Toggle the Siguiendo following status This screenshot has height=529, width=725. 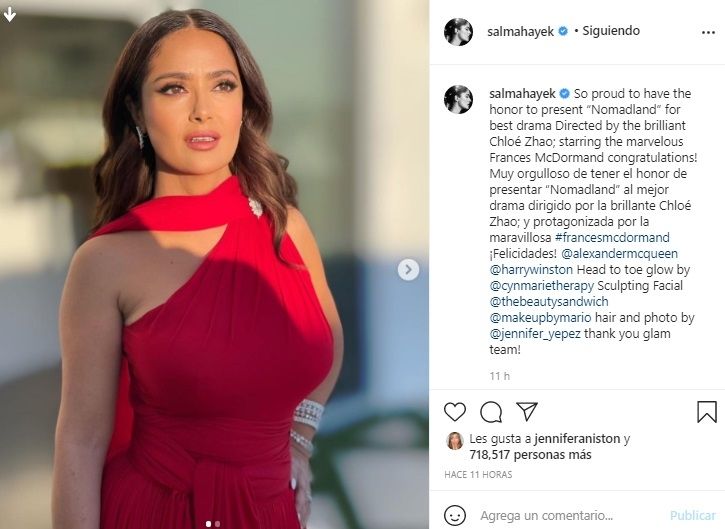click(x=611, y=31)
